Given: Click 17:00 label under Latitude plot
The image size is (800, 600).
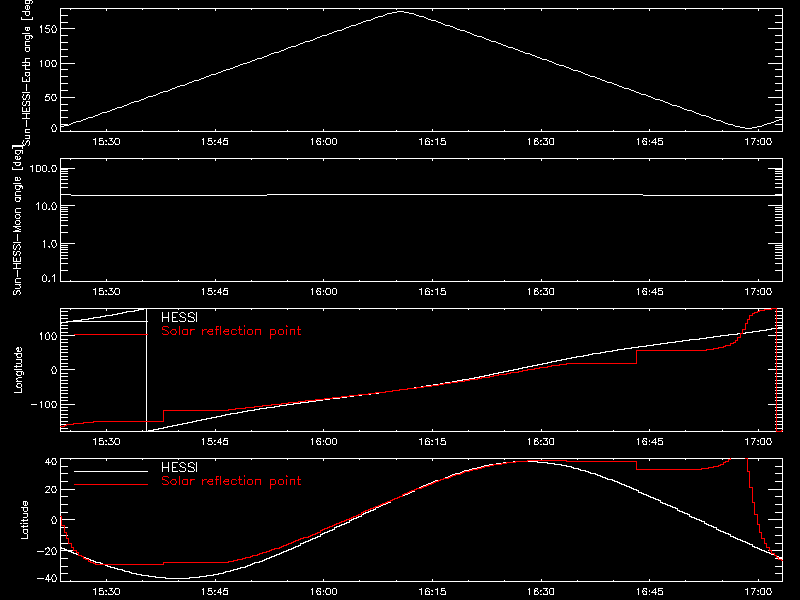Looking at the screenshot, I should coord(758,592).
